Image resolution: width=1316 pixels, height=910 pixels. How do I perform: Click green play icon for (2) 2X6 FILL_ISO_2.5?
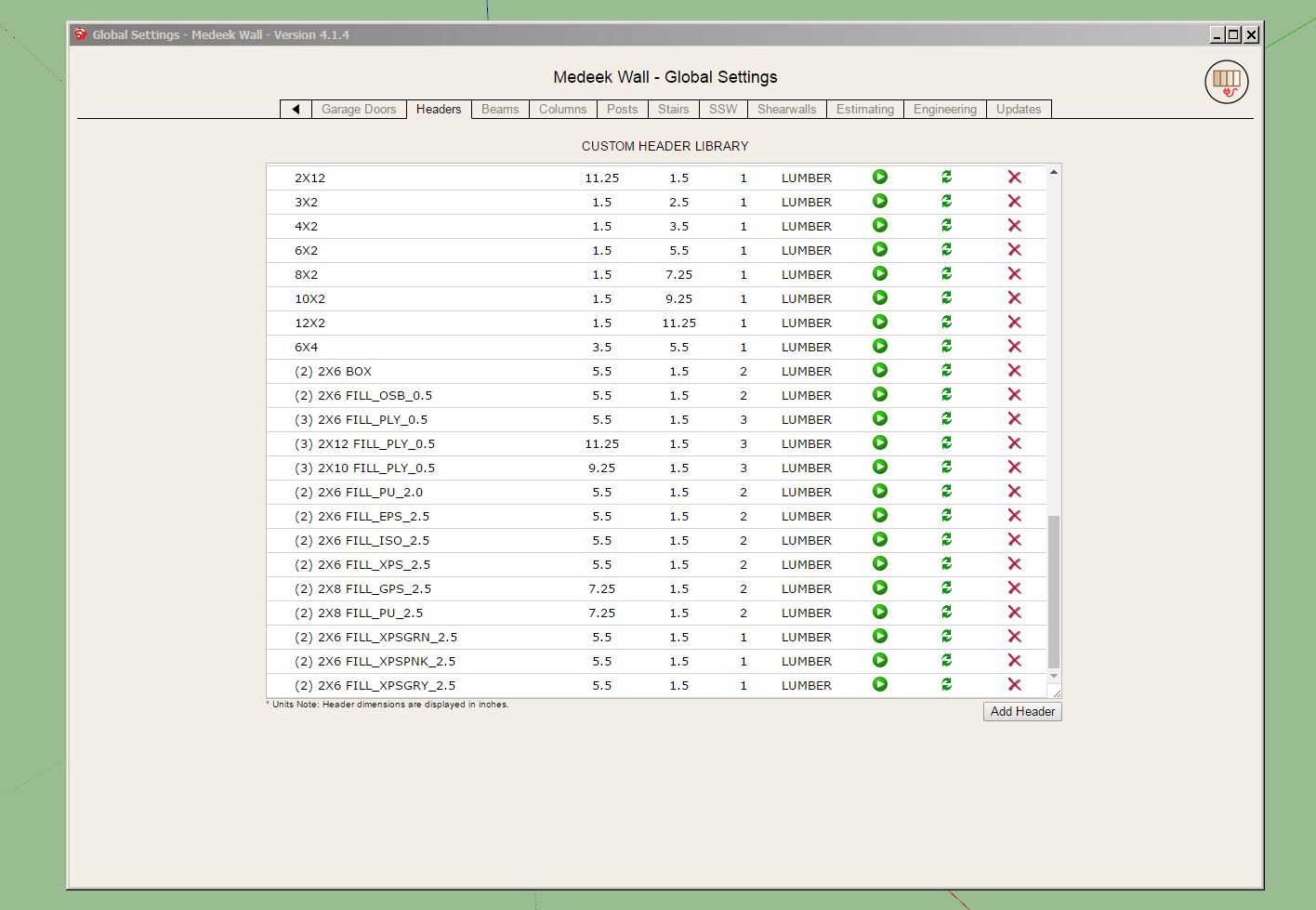880,539
